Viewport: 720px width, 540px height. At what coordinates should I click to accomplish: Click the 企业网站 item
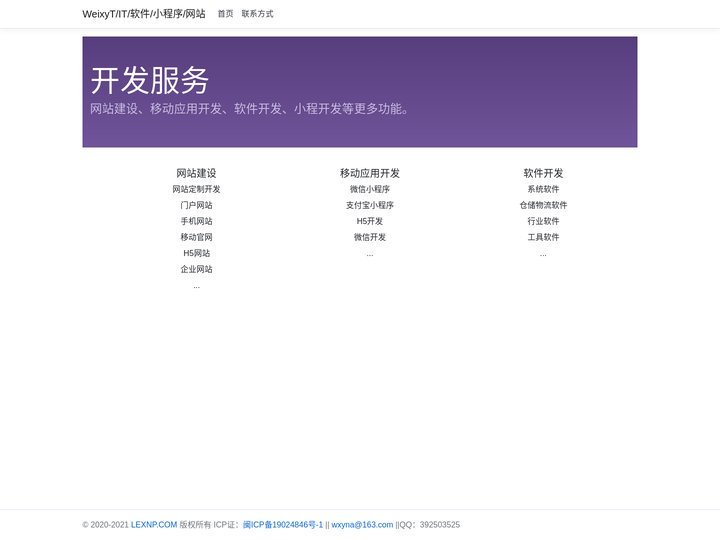(196, 269)
